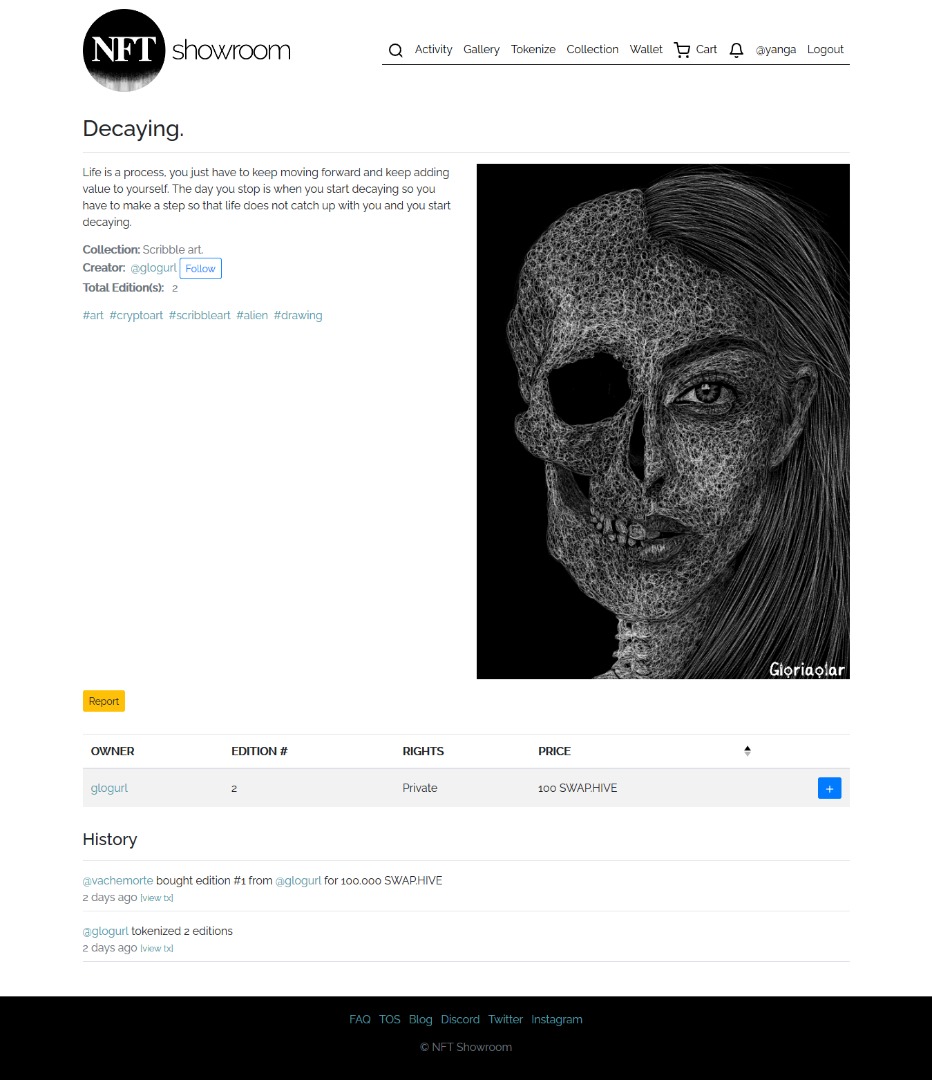Viewport: 932px width, 1080px height.
Task: Open the Tokenize menu item
Action: coord(533,50)
